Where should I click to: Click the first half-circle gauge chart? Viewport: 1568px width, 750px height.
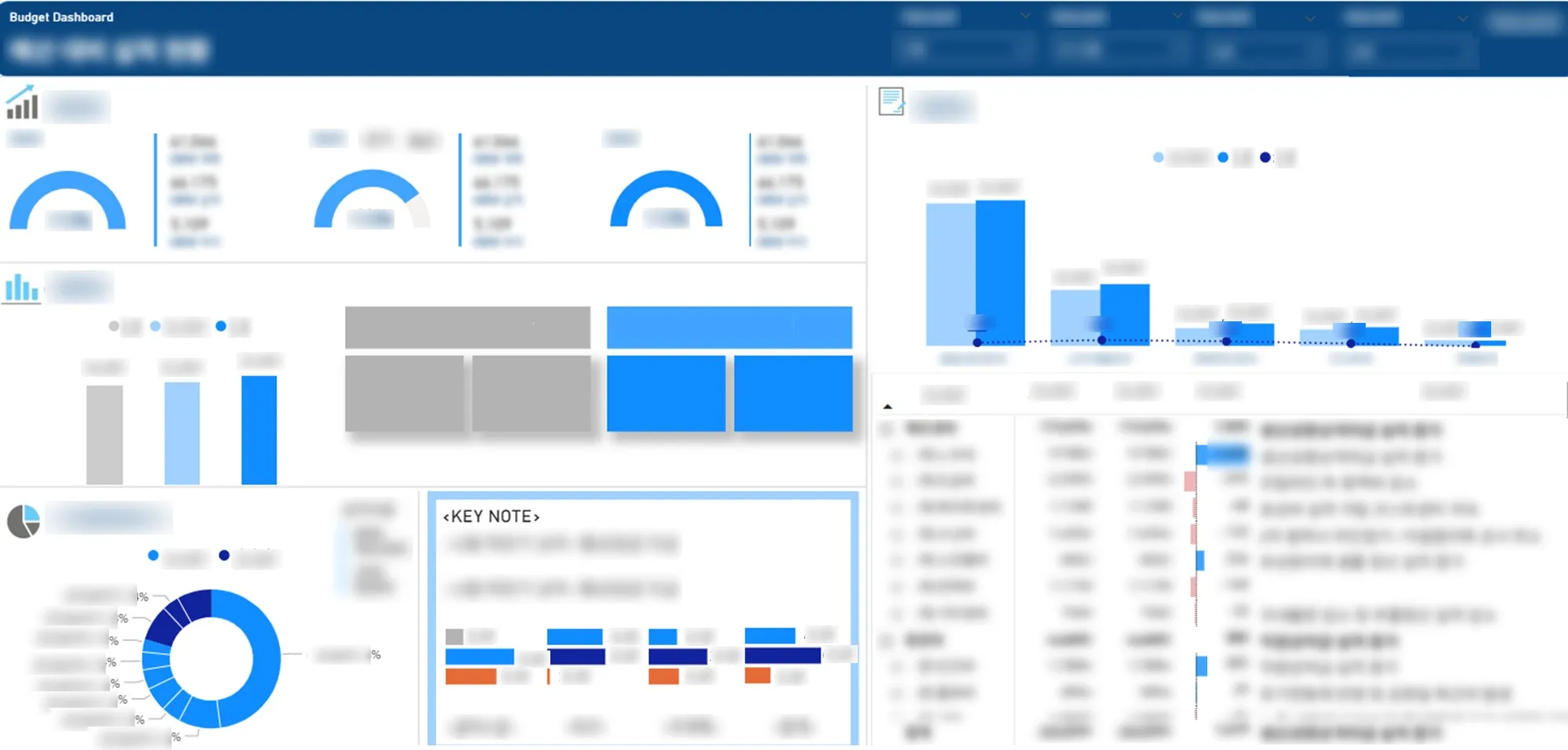pyautogui.click(x=67, y=201)
